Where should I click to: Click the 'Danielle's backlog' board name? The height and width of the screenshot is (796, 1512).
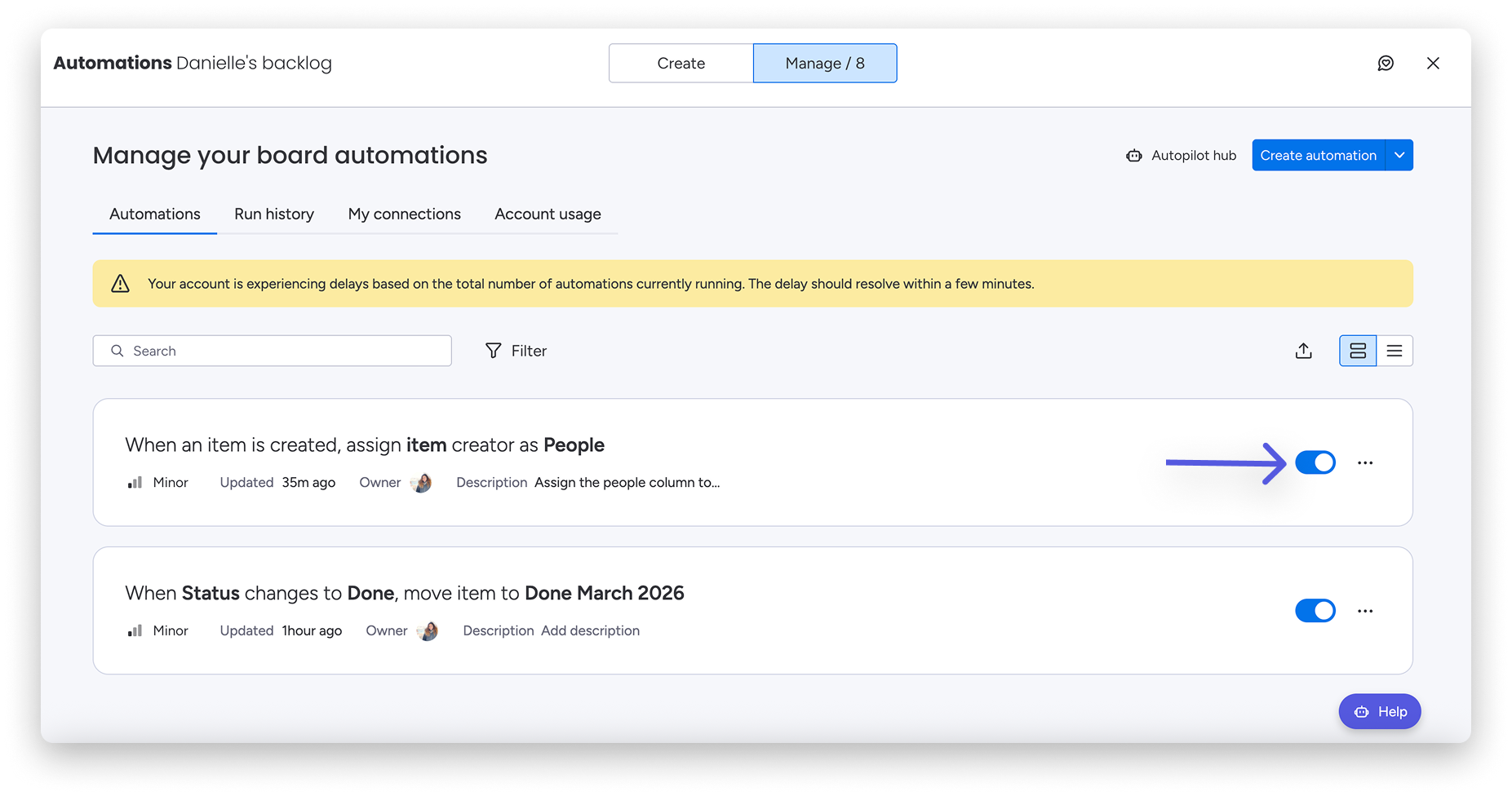tap(254, 63)
